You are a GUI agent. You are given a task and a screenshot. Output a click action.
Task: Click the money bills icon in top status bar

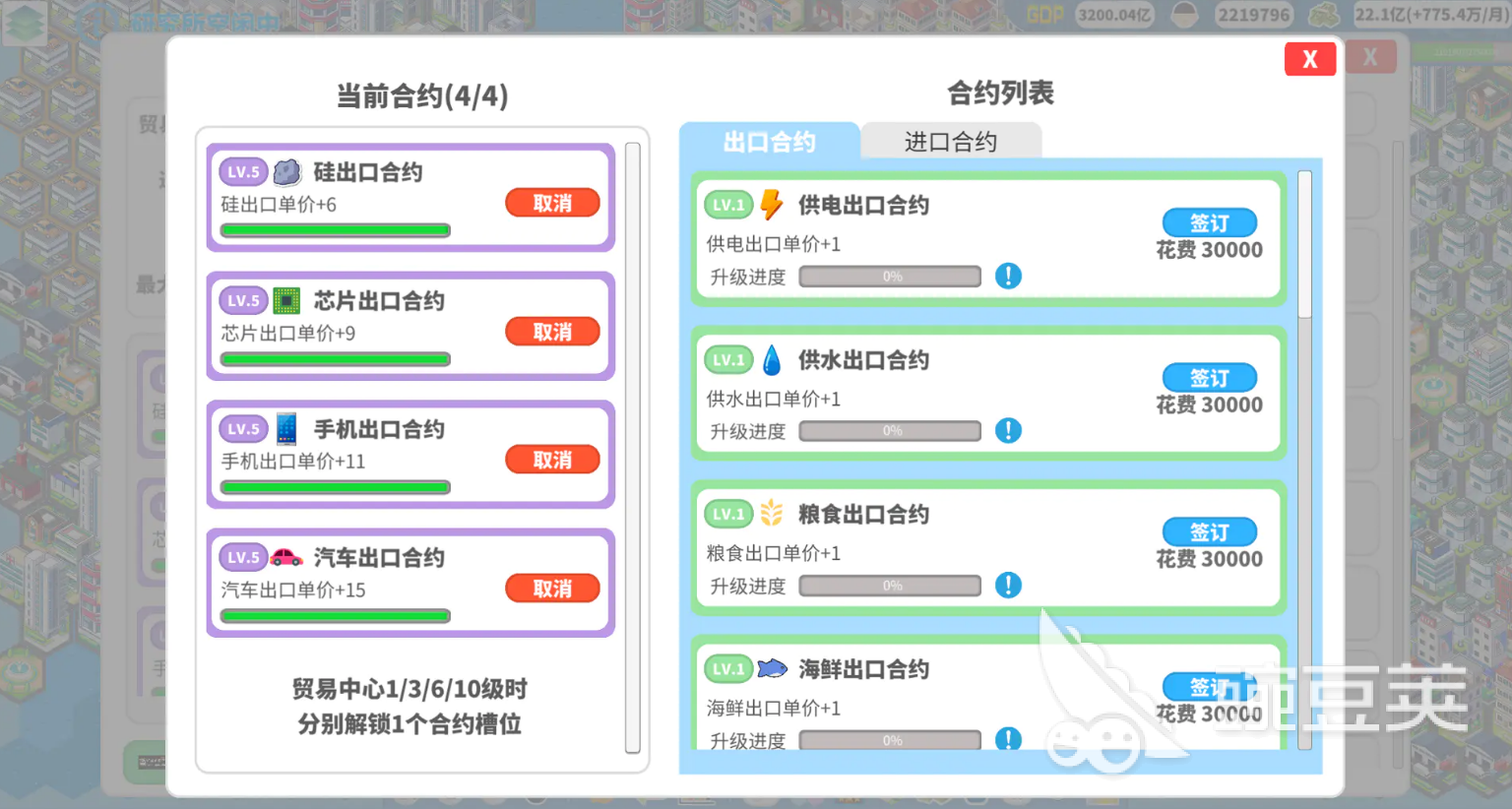click(x=1324, y=15)
